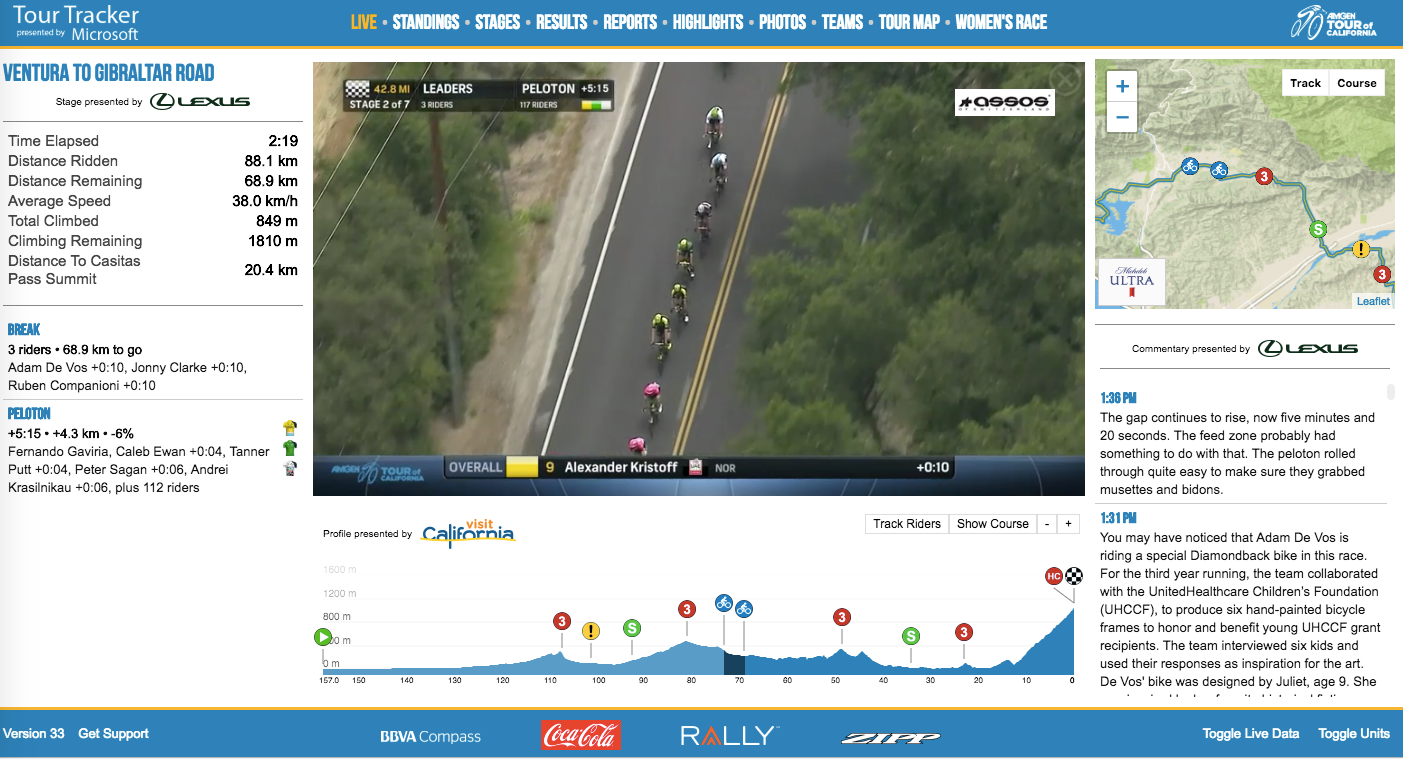Select the red 3 marker beside the map cyclists
The image size is (1403, 759).
coord(1264,176)
